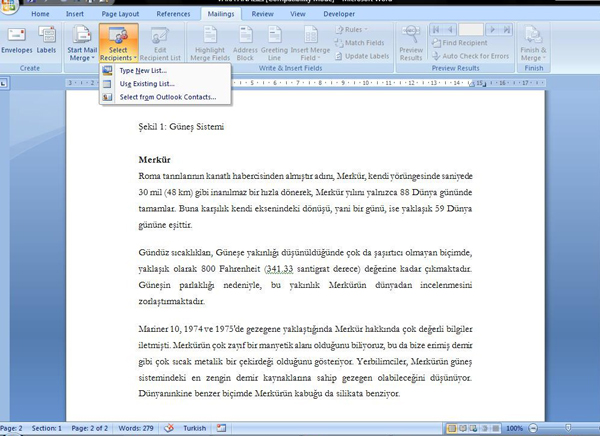Click Auto Check for Errors
600x436 pixels.
coord(475,55)
